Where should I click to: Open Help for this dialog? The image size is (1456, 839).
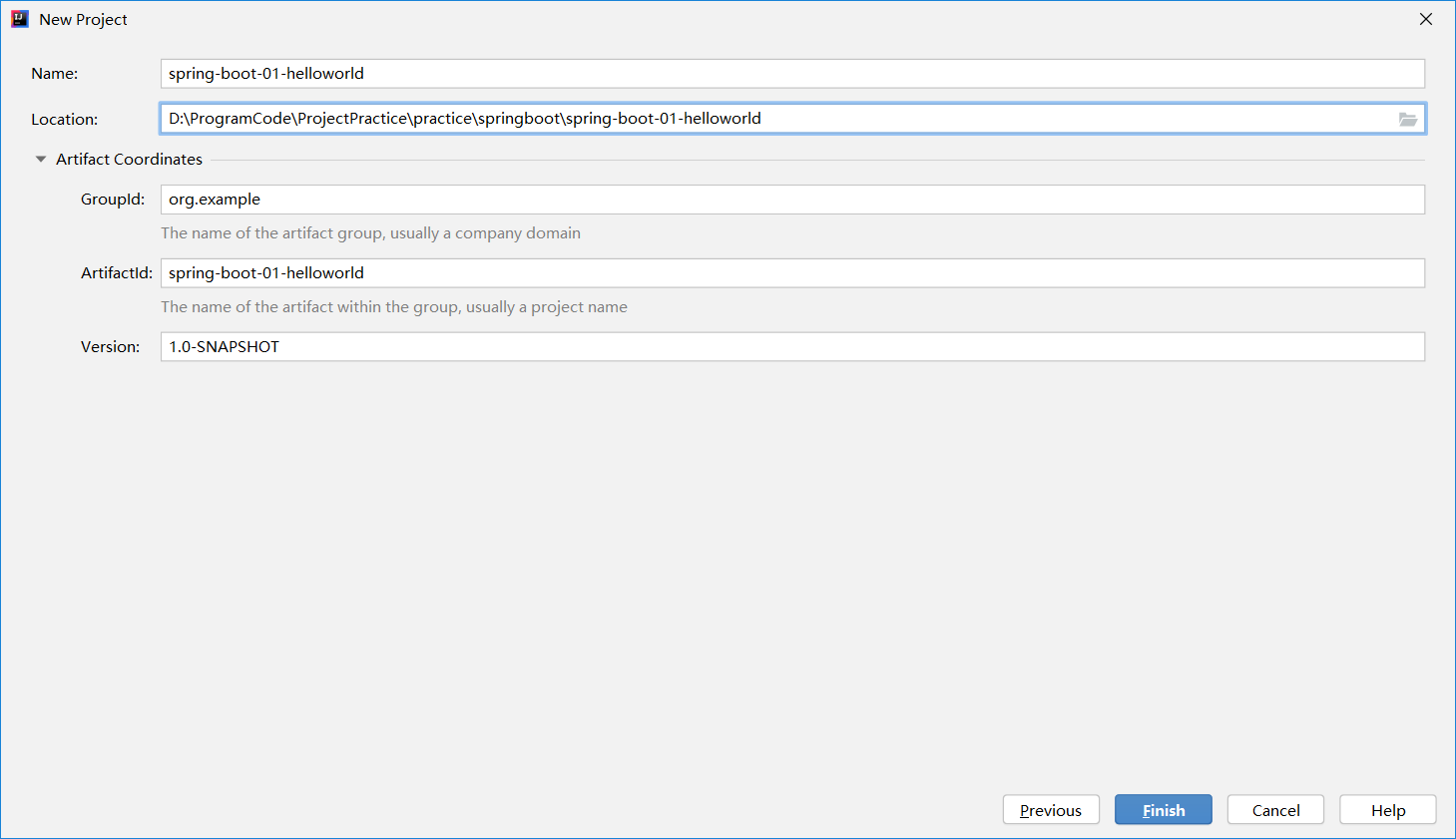click(x=1387, y=810)
